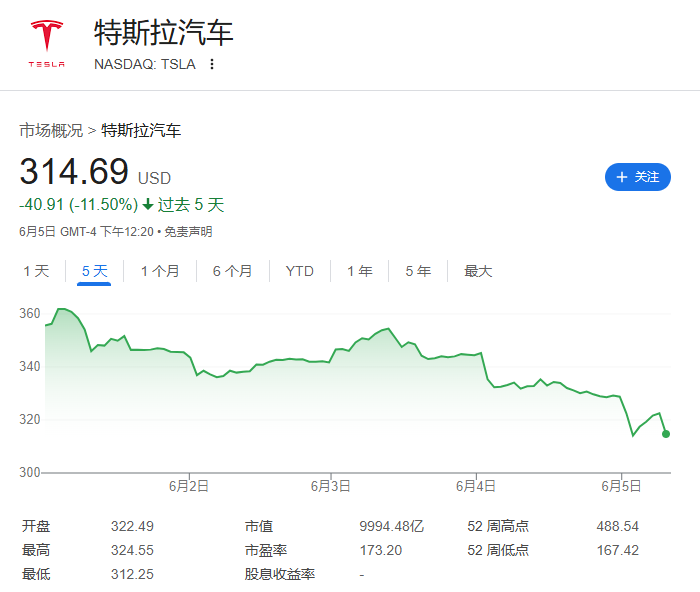Click the 6月5日 axis label
700x592 pixels.
coord(621,486)
